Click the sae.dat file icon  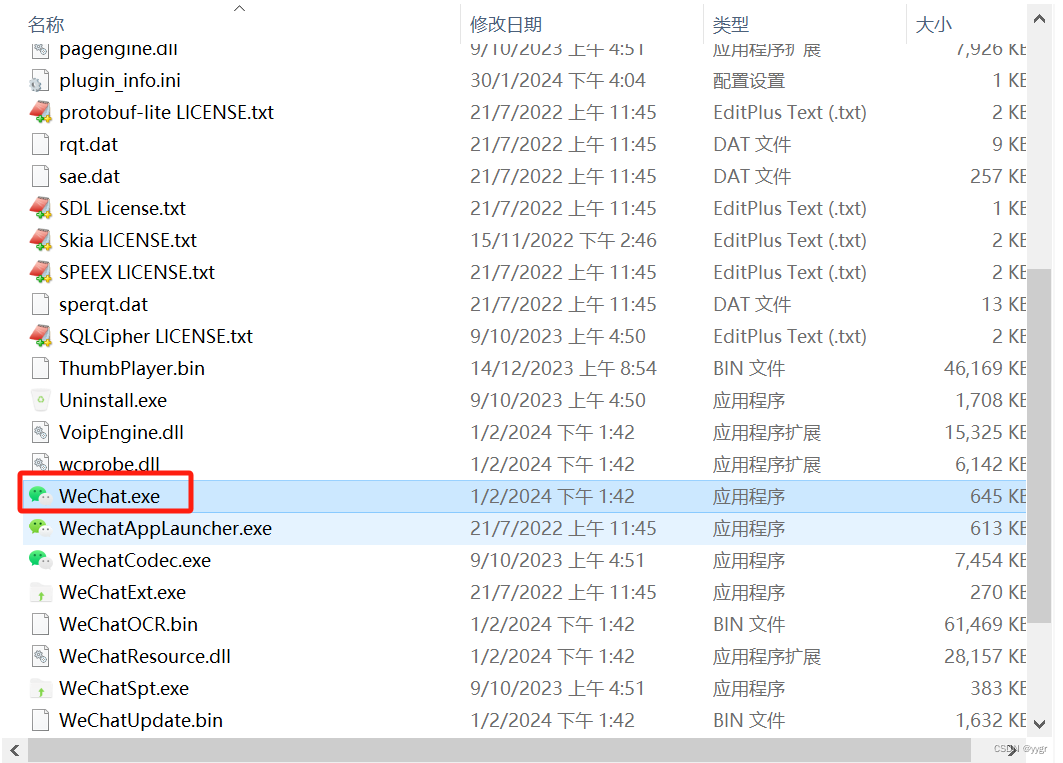pyautogui.click(x=40, y=176)
